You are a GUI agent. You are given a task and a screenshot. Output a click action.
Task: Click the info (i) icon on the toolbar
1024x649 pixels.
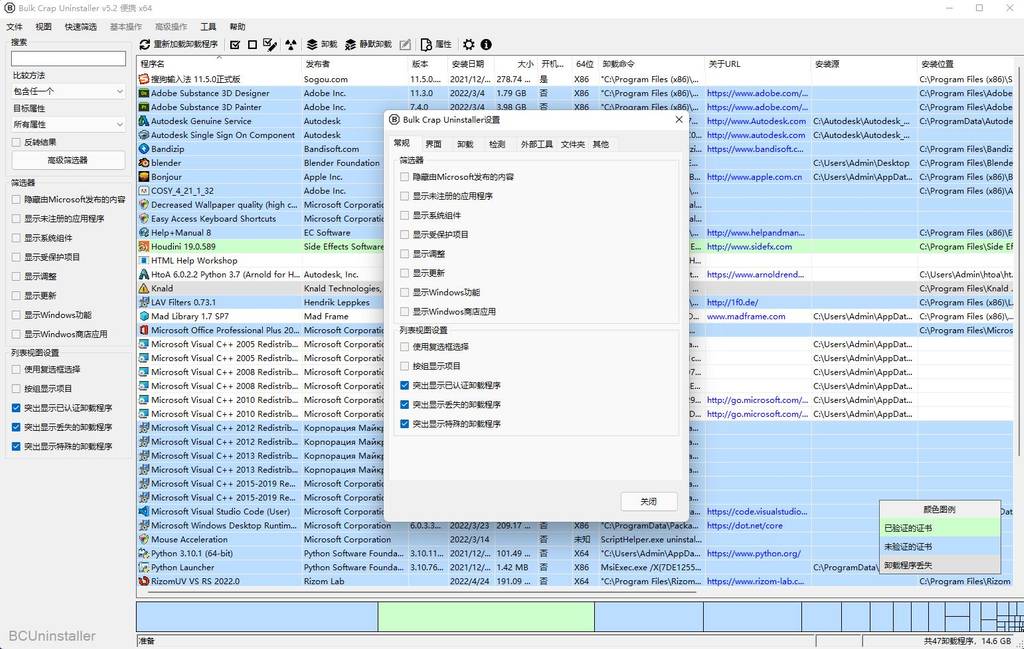[486, 44]
